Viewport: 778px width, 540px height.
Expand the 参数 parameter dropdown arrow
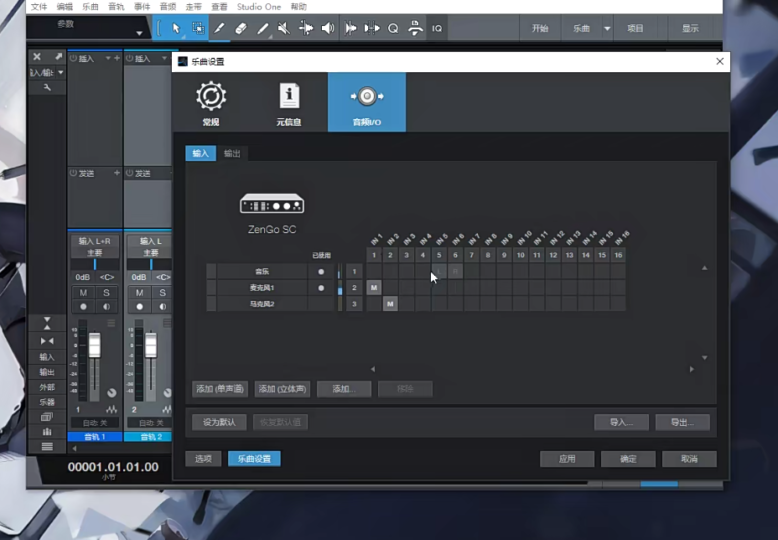pyautogui.click(x=139, y=33)
